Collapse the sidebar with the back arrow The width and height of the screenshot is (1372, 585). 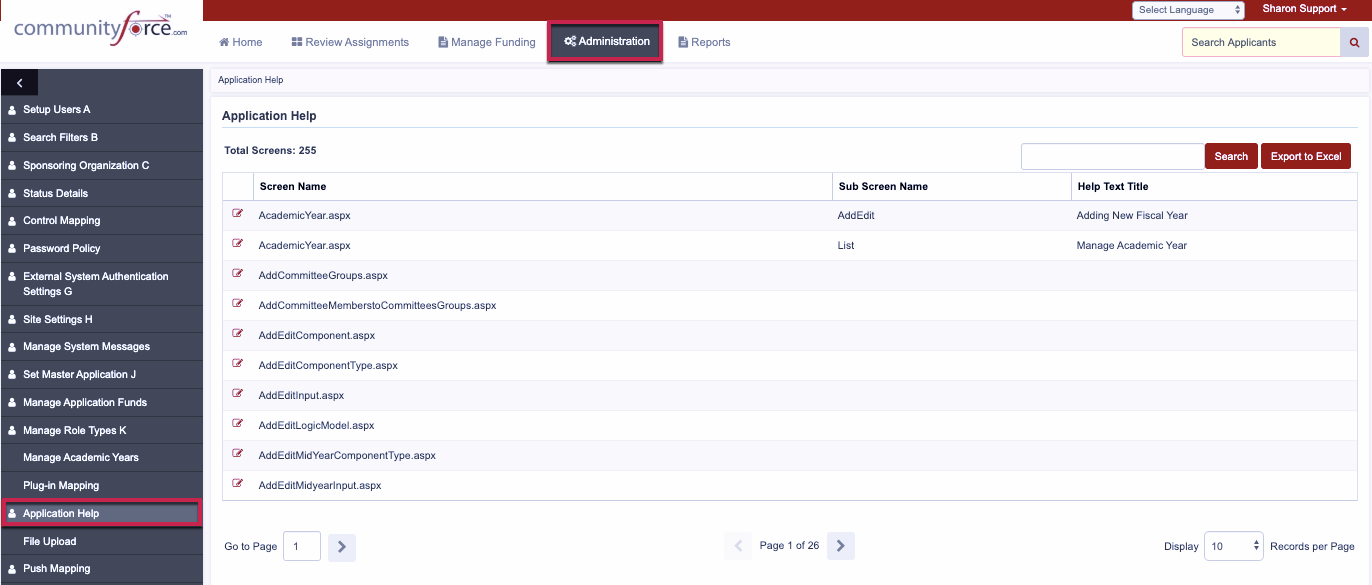[x=20, y=83]
